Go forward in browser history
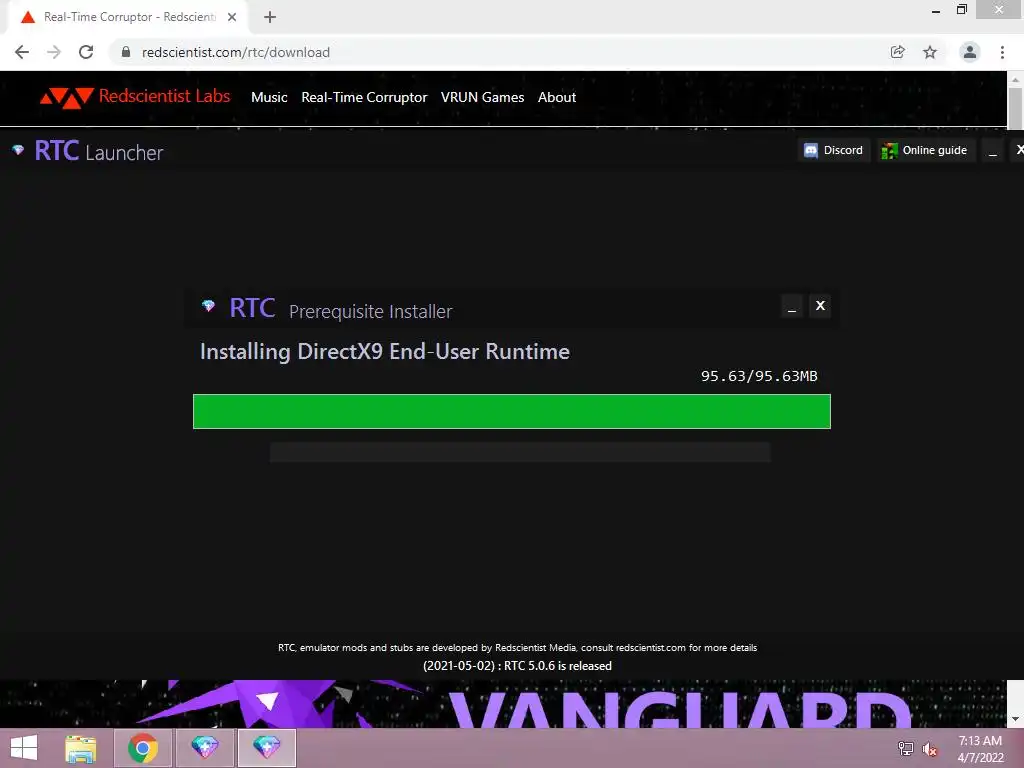The image size is (1024, 768). (x=54, y=52)
